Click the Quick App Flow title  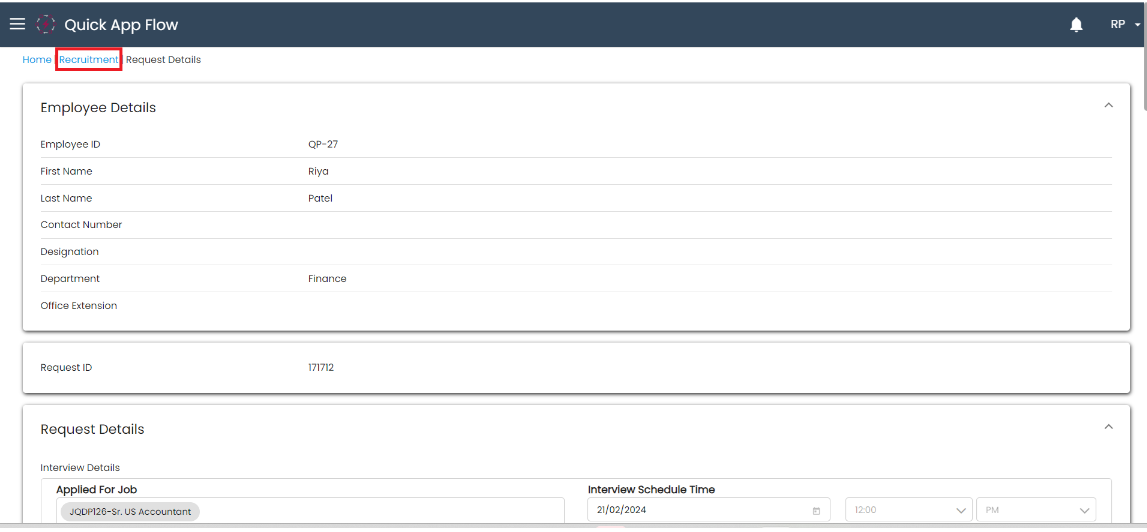[x=121, y=25]
